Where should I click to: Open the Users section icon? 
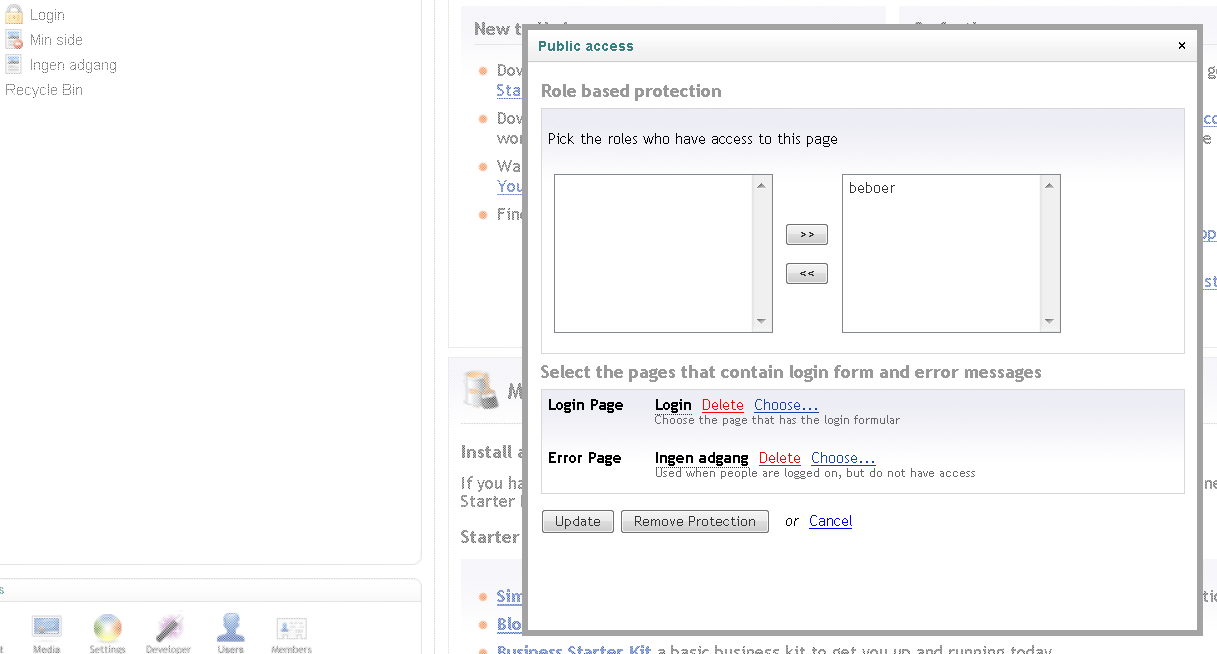point(231,628)
